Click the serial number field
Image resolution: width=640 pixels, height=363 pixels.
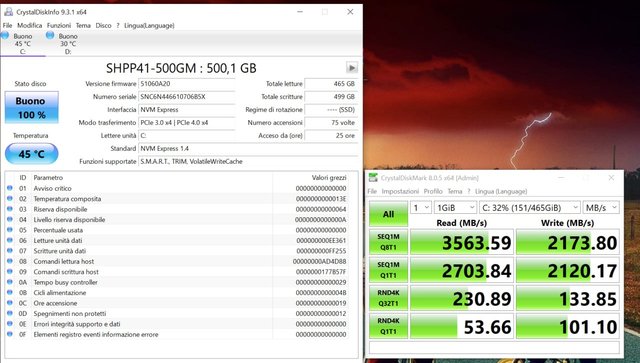pos(187,97)
